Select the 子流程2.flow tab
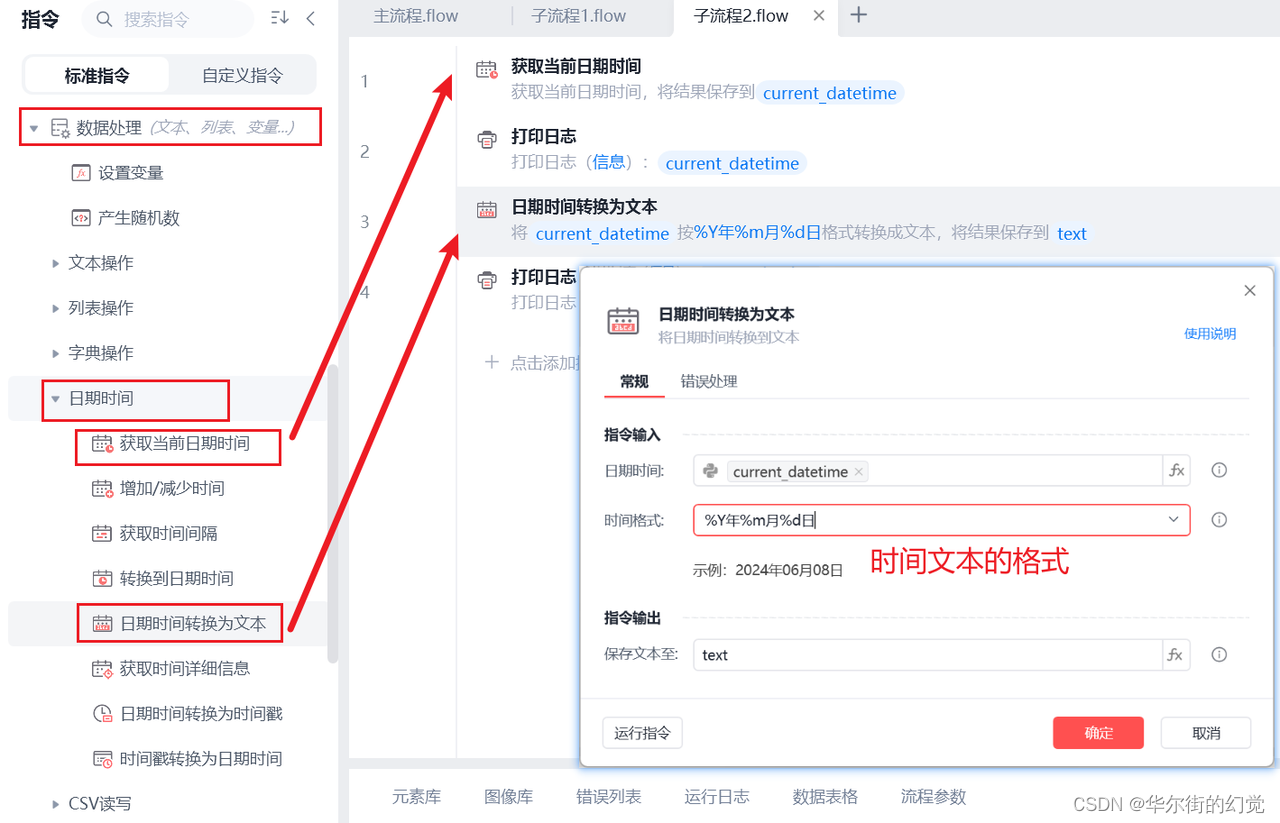 [741, 16]
